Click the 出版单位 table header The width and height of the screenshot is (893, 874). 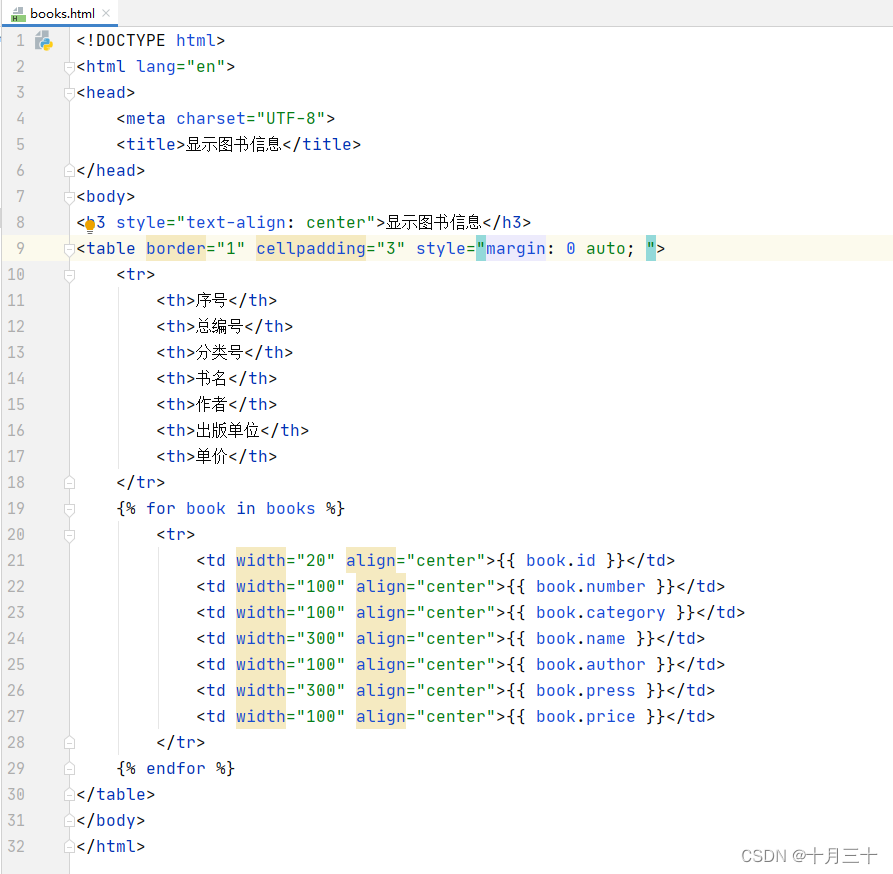pyautogui.click(x=228, y=430)
